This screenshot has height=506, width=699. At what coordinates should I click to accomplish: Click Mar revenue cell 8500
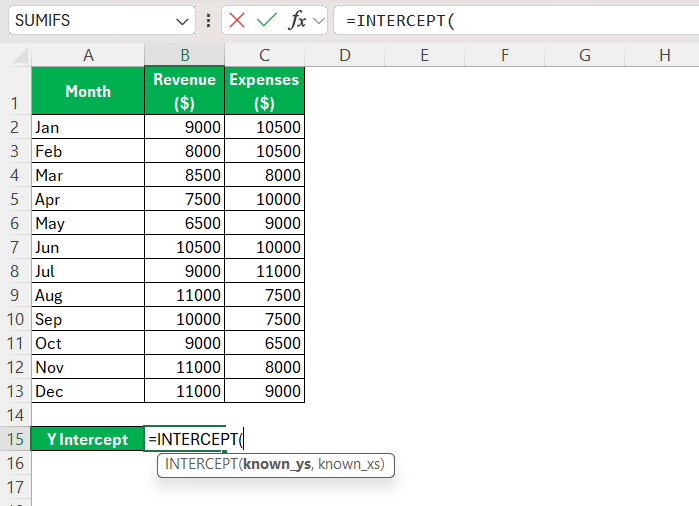[x=185, y=175]
